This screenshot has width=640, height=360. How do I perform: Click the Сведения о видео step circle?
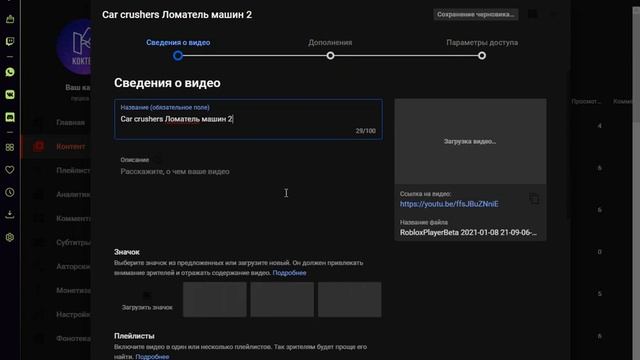pos(178,56)
